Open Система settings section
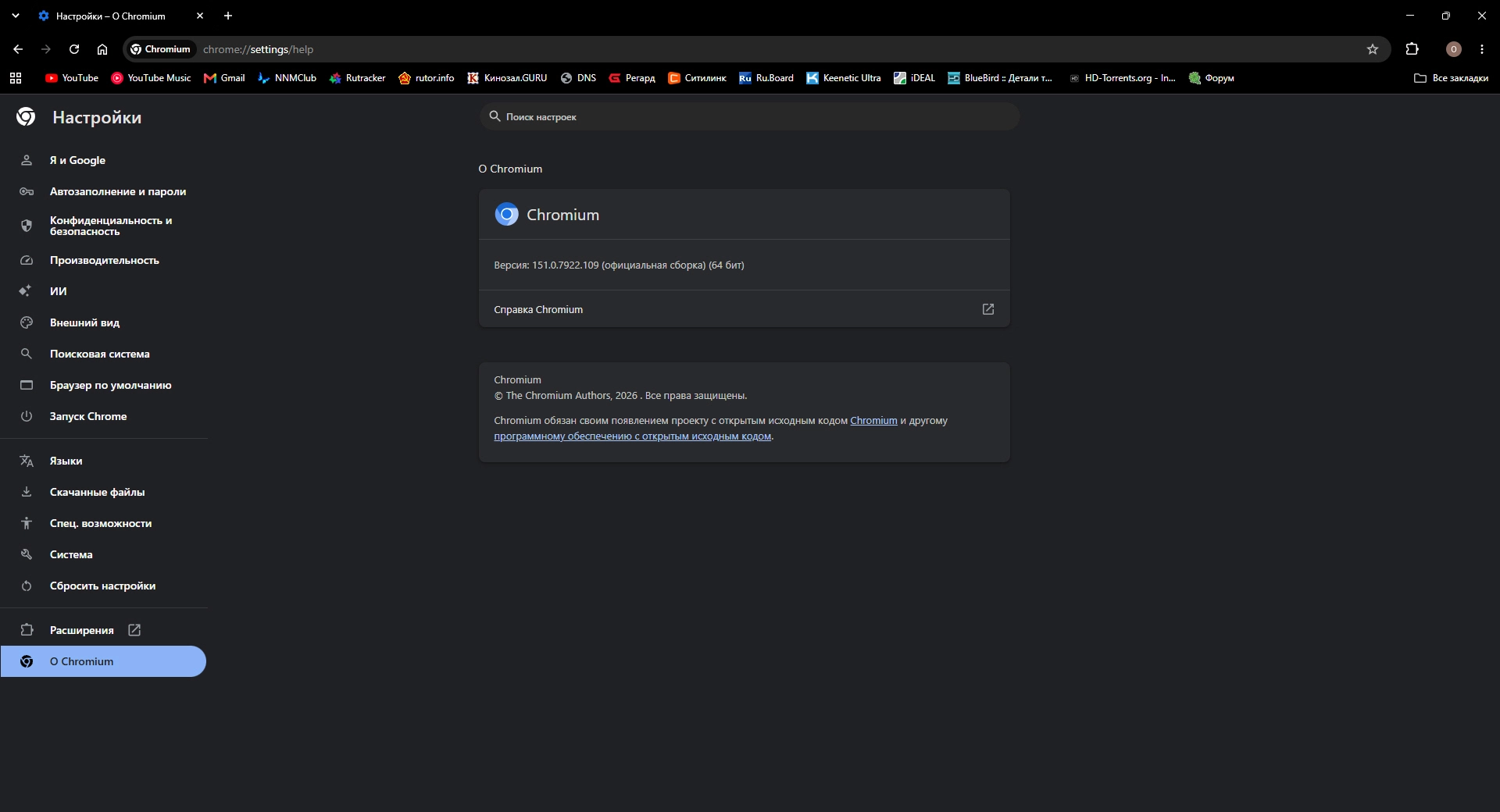 [x=103, y=554]
